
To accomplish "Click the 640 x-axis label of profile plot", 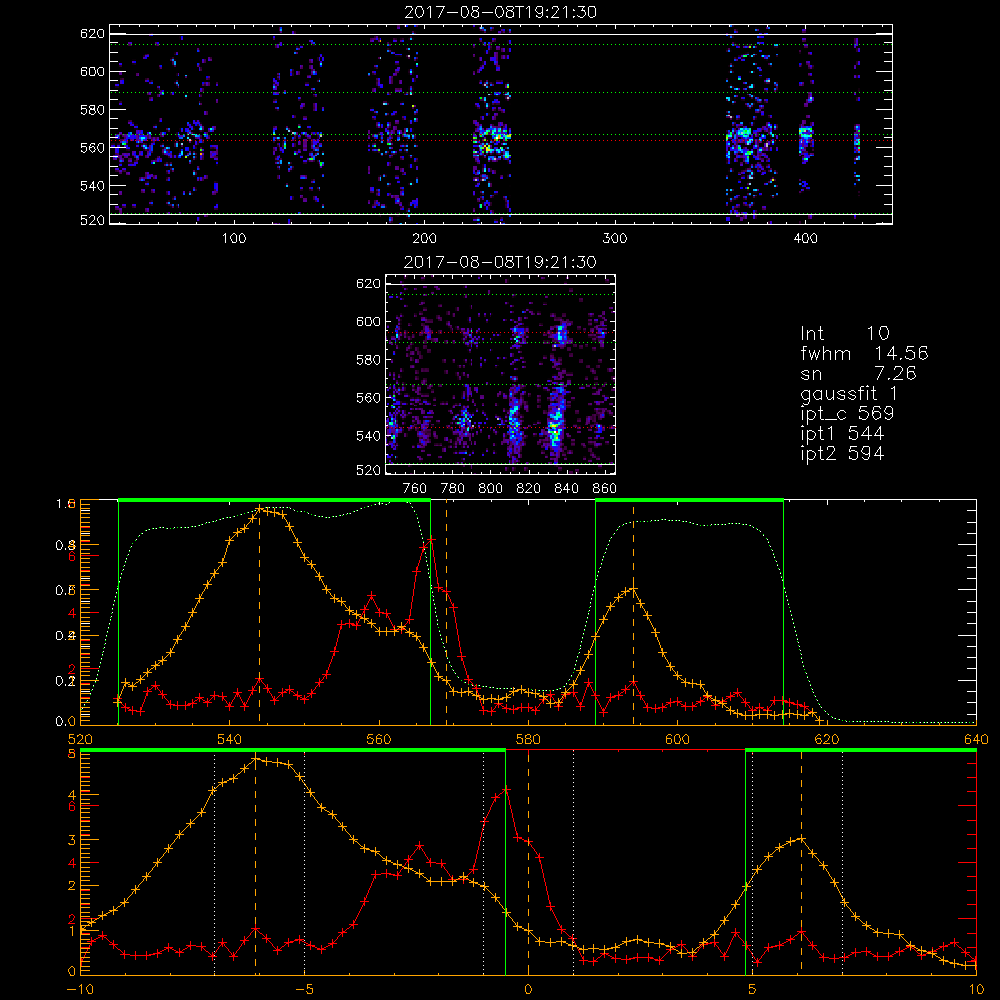I will tap(976, 739).
